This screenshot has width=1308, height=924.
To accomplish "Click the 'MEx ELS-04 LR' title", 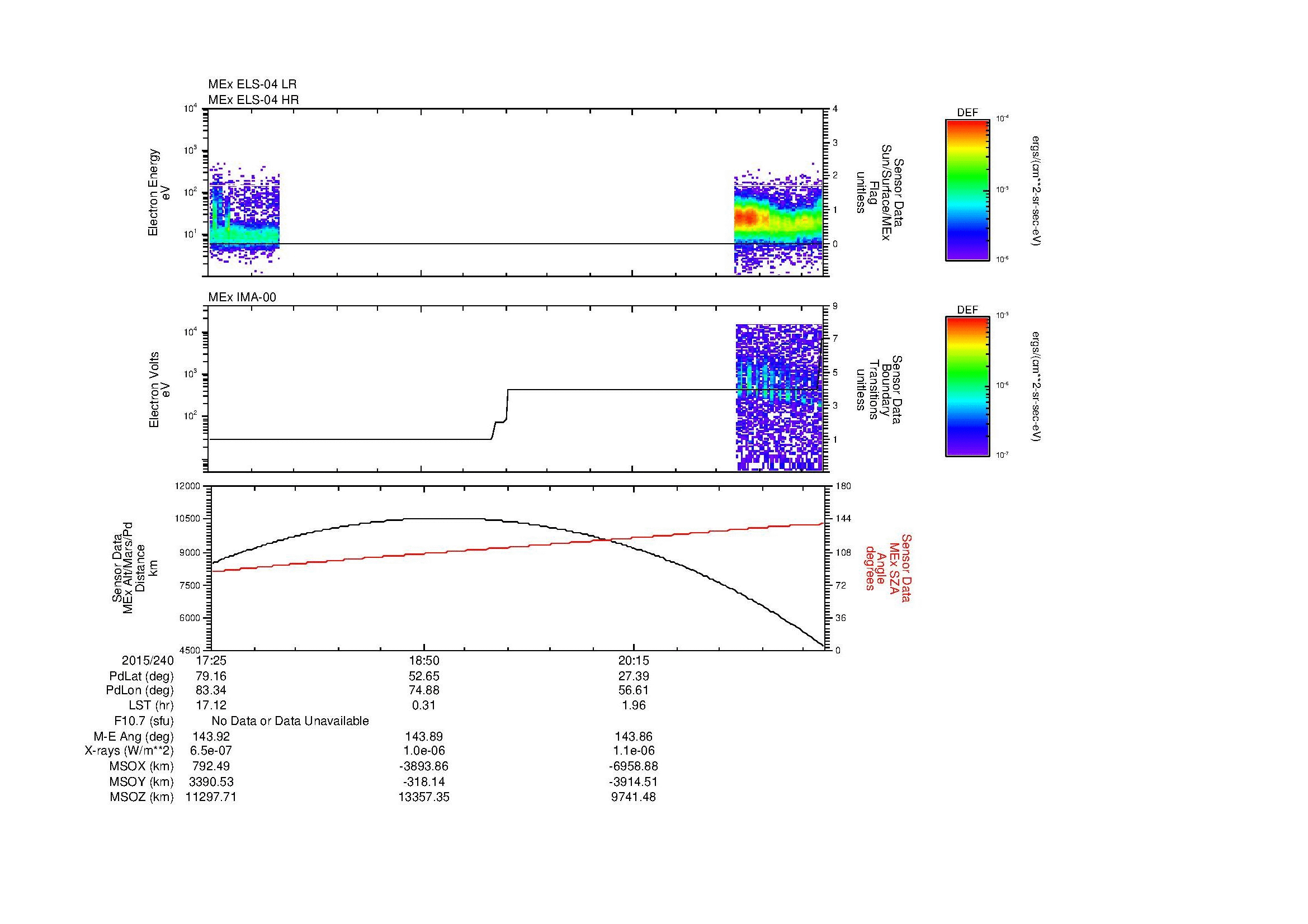I will (x=252, y=84).
